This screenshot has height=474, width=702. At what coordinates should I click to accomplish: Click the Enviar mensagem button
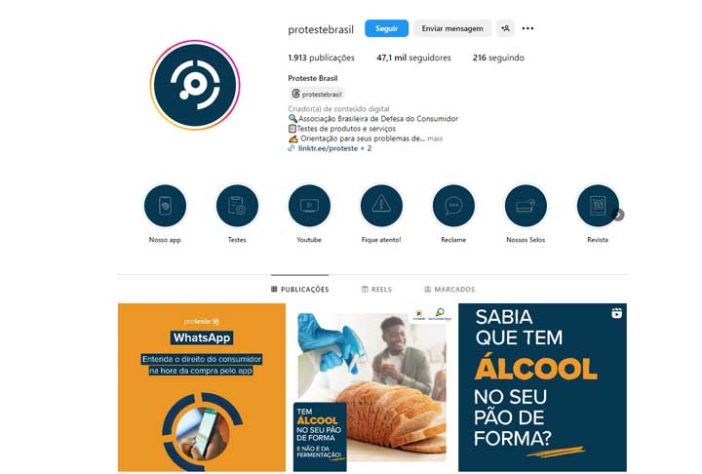click(452, 28)
